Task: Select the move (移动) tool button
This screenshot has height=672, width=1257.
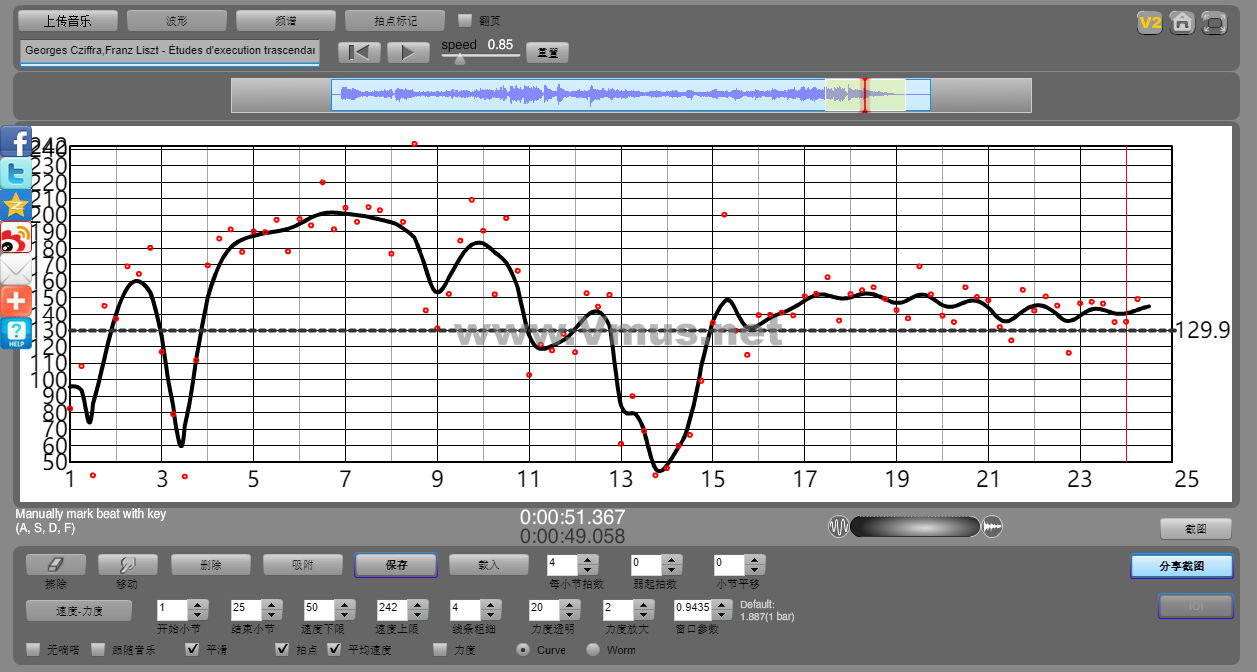Action: (127, 565)
